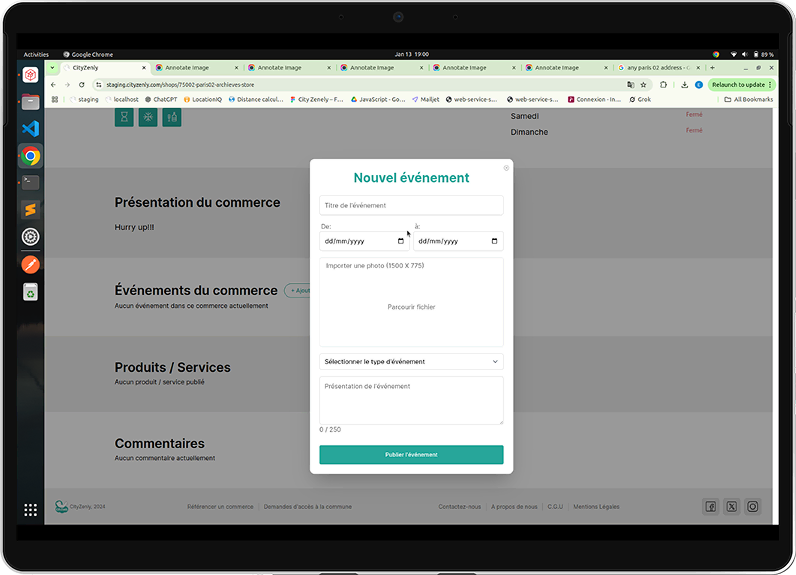This screenshot has height=575, width=796.
Task: Open the system status menu with battery icon
Action: click(753, 54)
